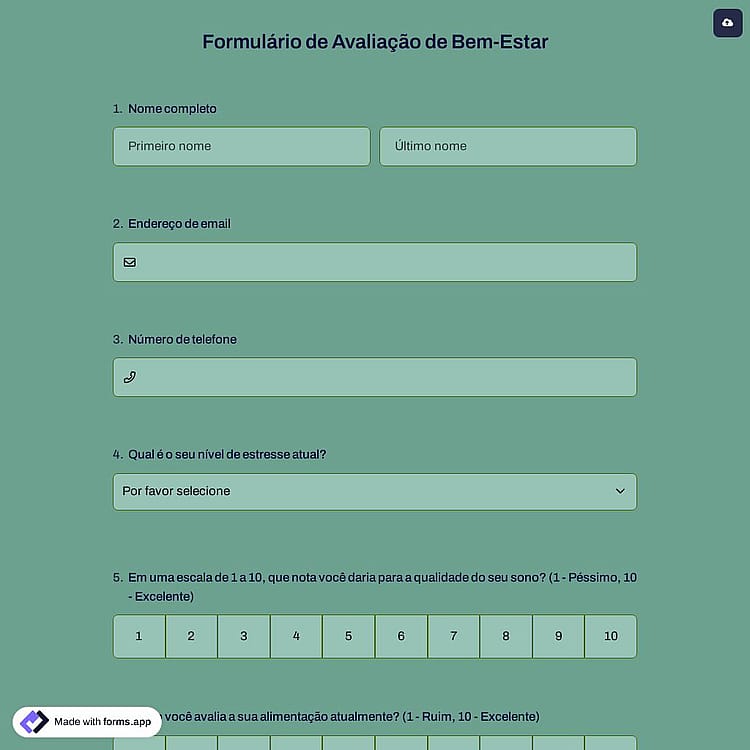
Task: Open the Made with forms.app link
Action: pyautogui.click(x=87, y=722)
